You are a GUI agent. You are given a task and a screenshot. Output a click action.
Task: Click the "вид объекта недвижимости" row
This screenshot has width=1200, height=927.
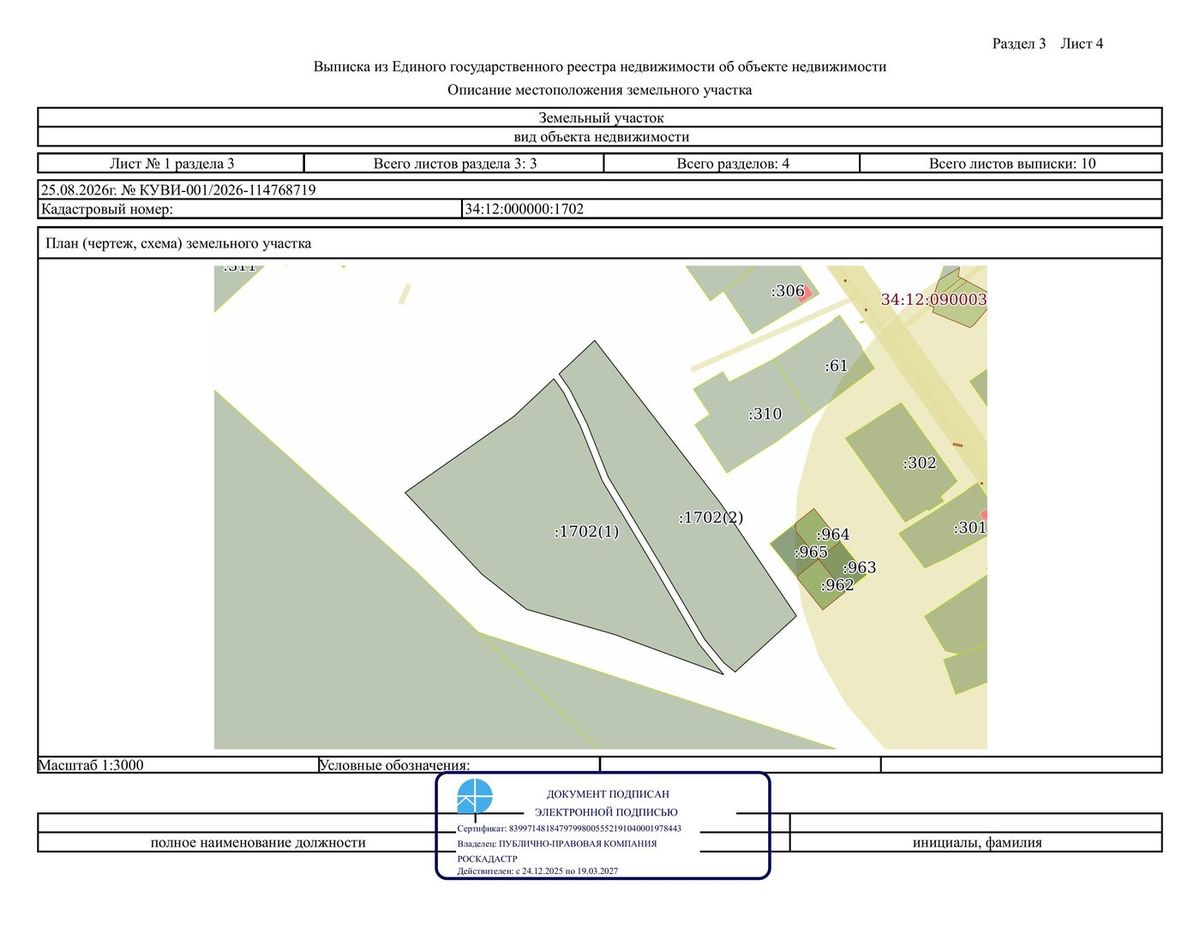(x=600, y=137)
